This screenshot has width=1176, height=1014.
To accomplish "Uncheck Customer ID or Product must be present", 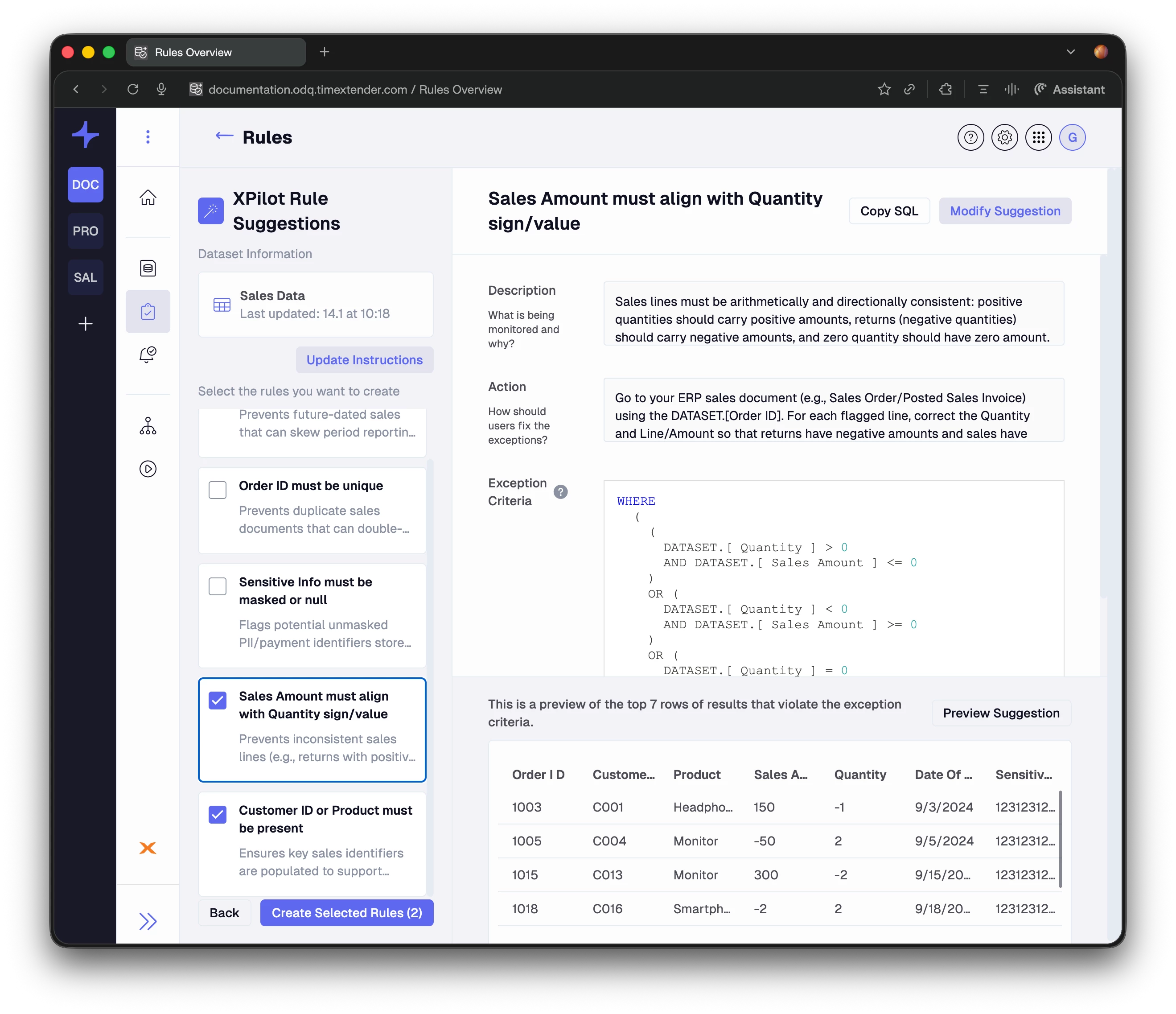I will tap(218, 814).
